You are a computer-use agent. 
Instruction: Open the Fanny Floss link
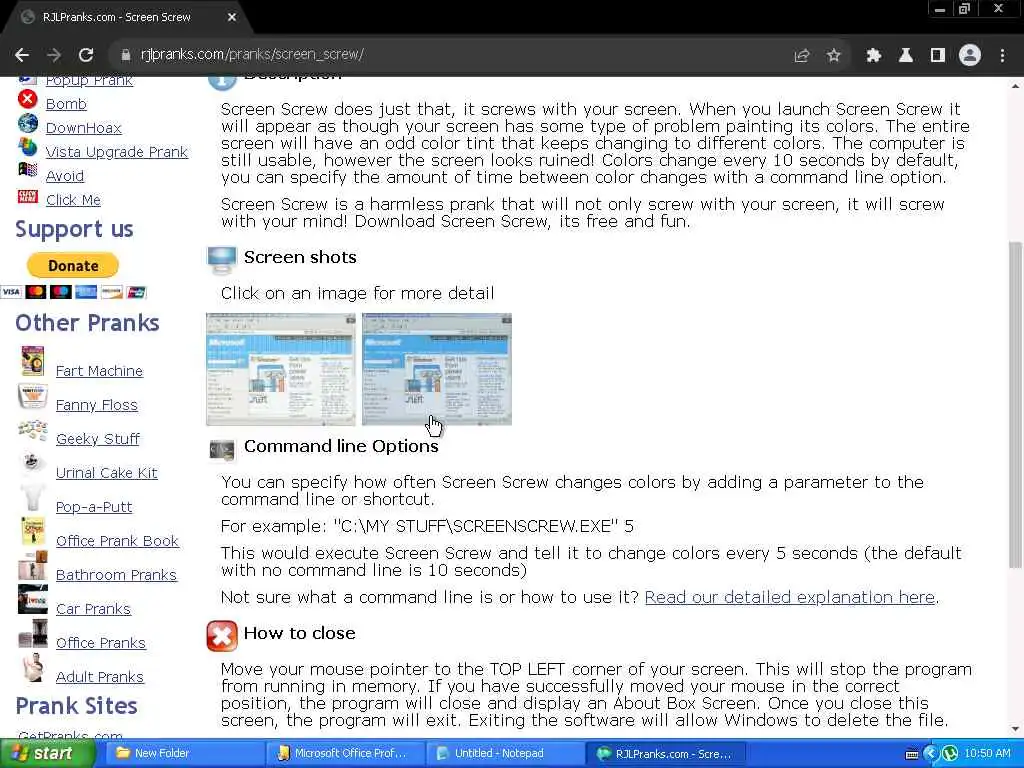[97, 405]
